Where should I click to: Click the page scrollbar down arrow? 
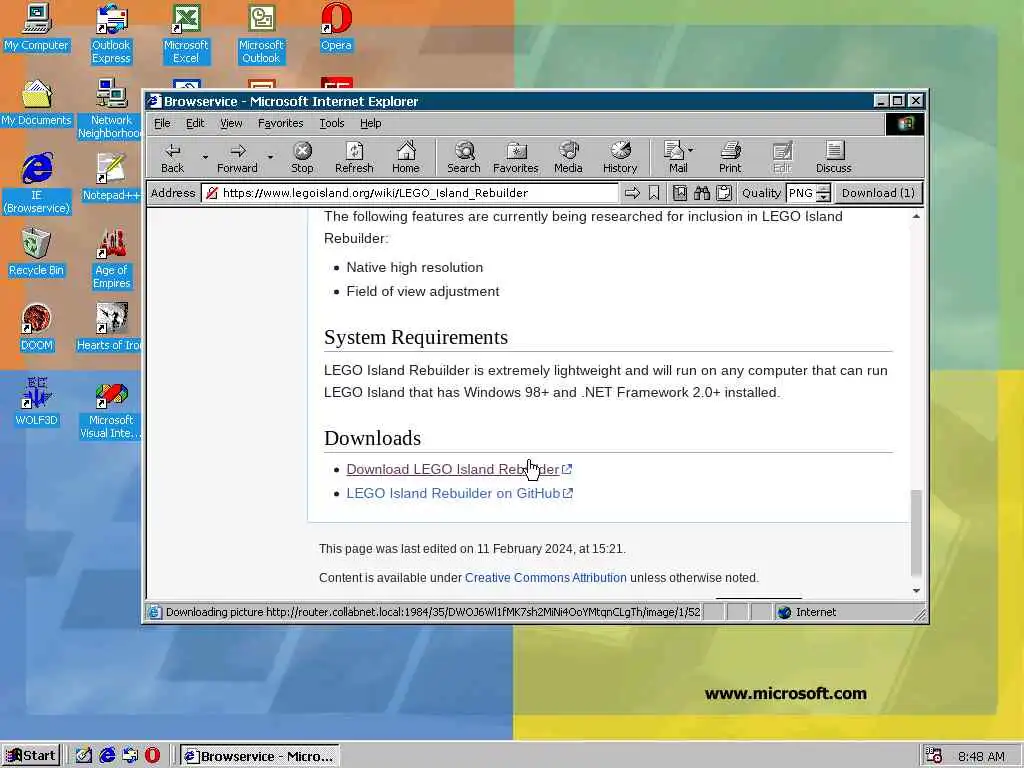click(916, 590)
